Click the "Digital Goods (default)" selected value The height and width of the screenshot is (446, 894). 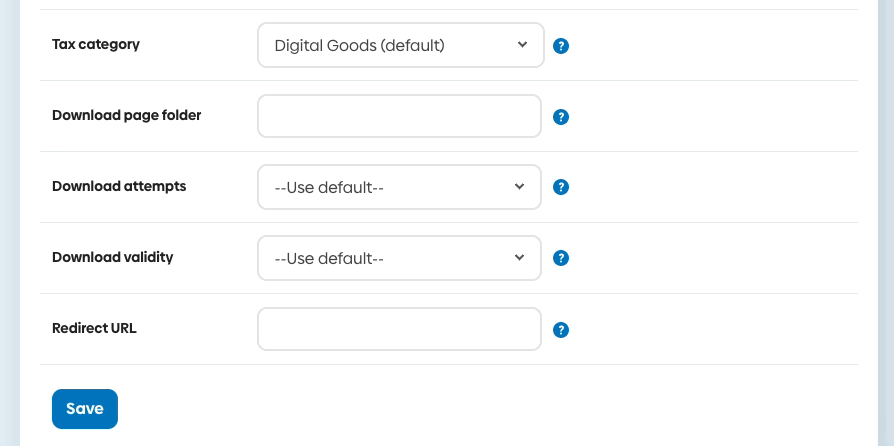[x=359, y=45]
